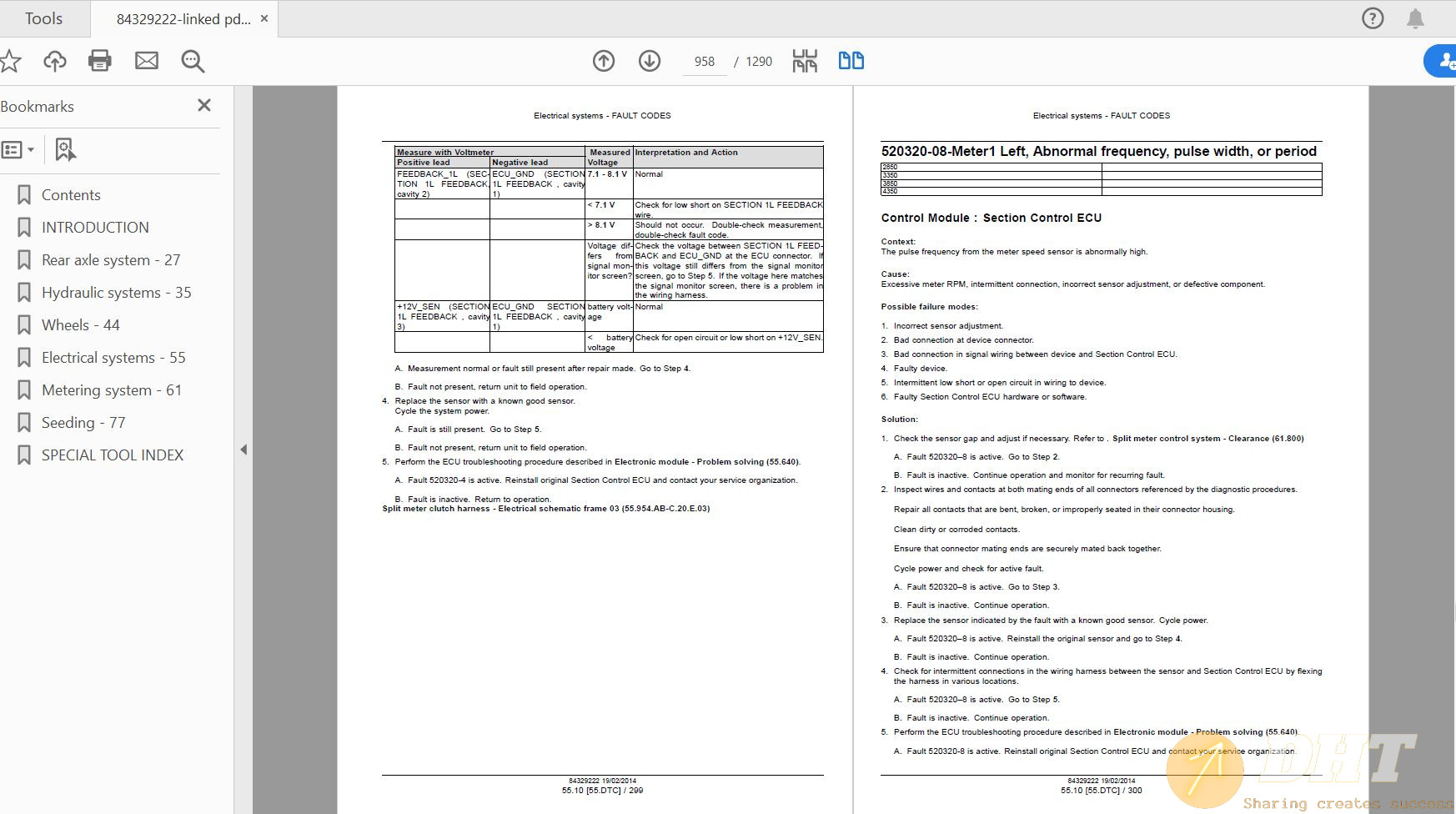Toggle two-page view mode
The width and height of the screenshot is (1456, 814).
[851, 61]
